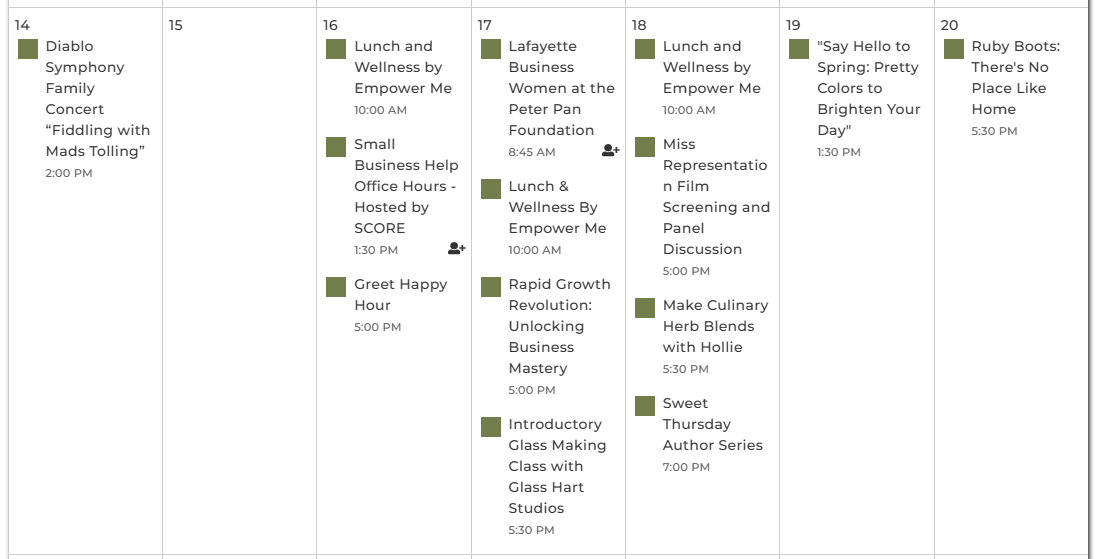Open Lunch and Wellness event on the 16th
The height and width of the screenshot is (559, 1095).
coord(402,67)
